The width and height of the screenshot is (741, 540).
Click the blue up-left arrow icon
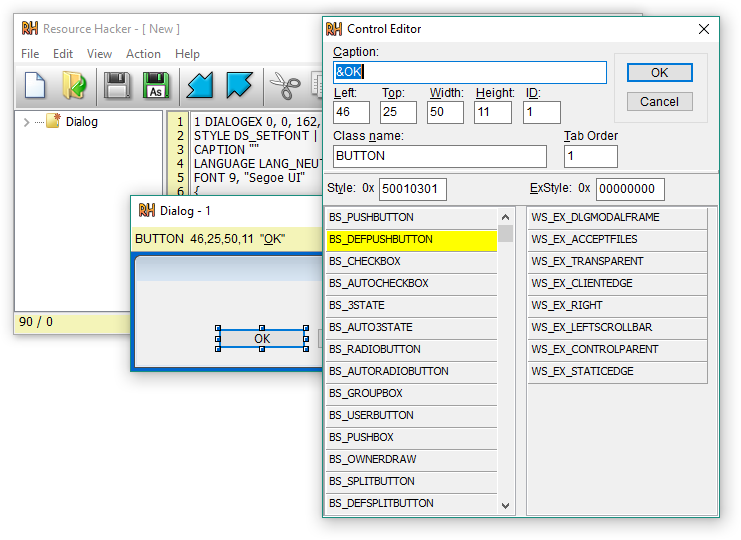[240, 86]
